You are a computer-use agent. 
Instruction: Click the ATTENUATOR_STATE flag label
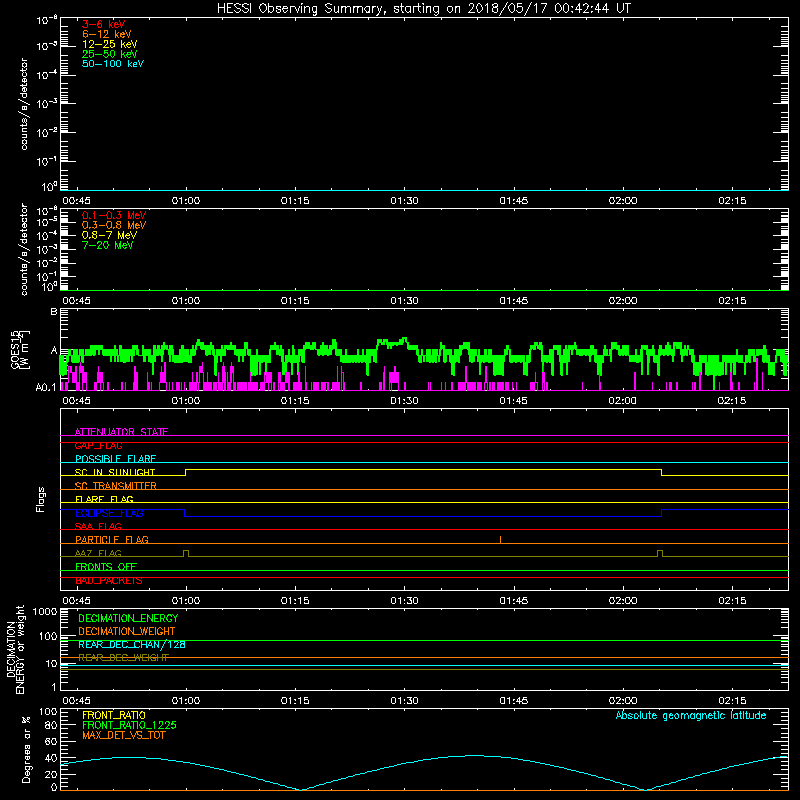[121, 432]
